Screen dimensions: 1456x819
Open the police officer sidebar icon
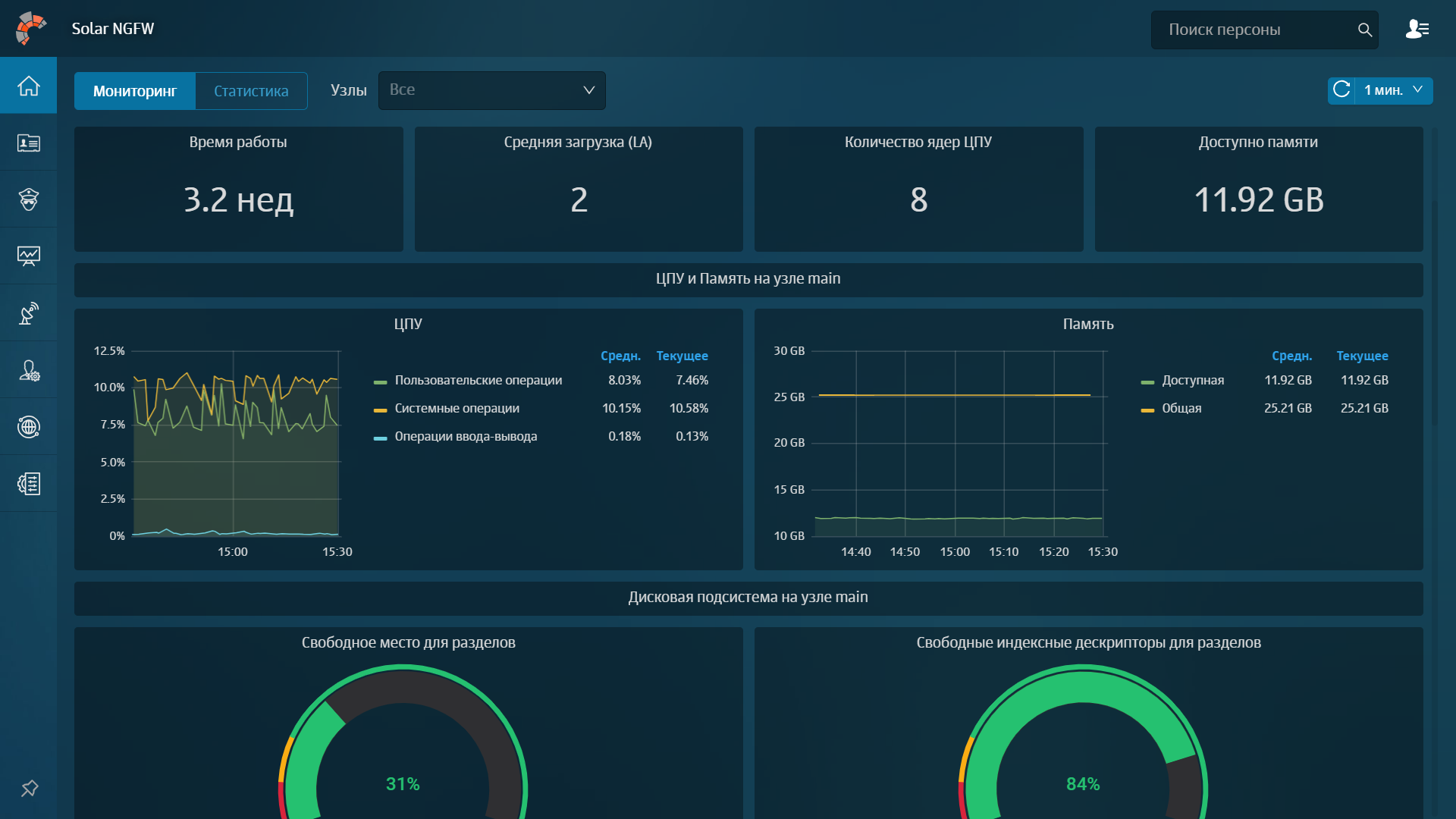[28, 199]
